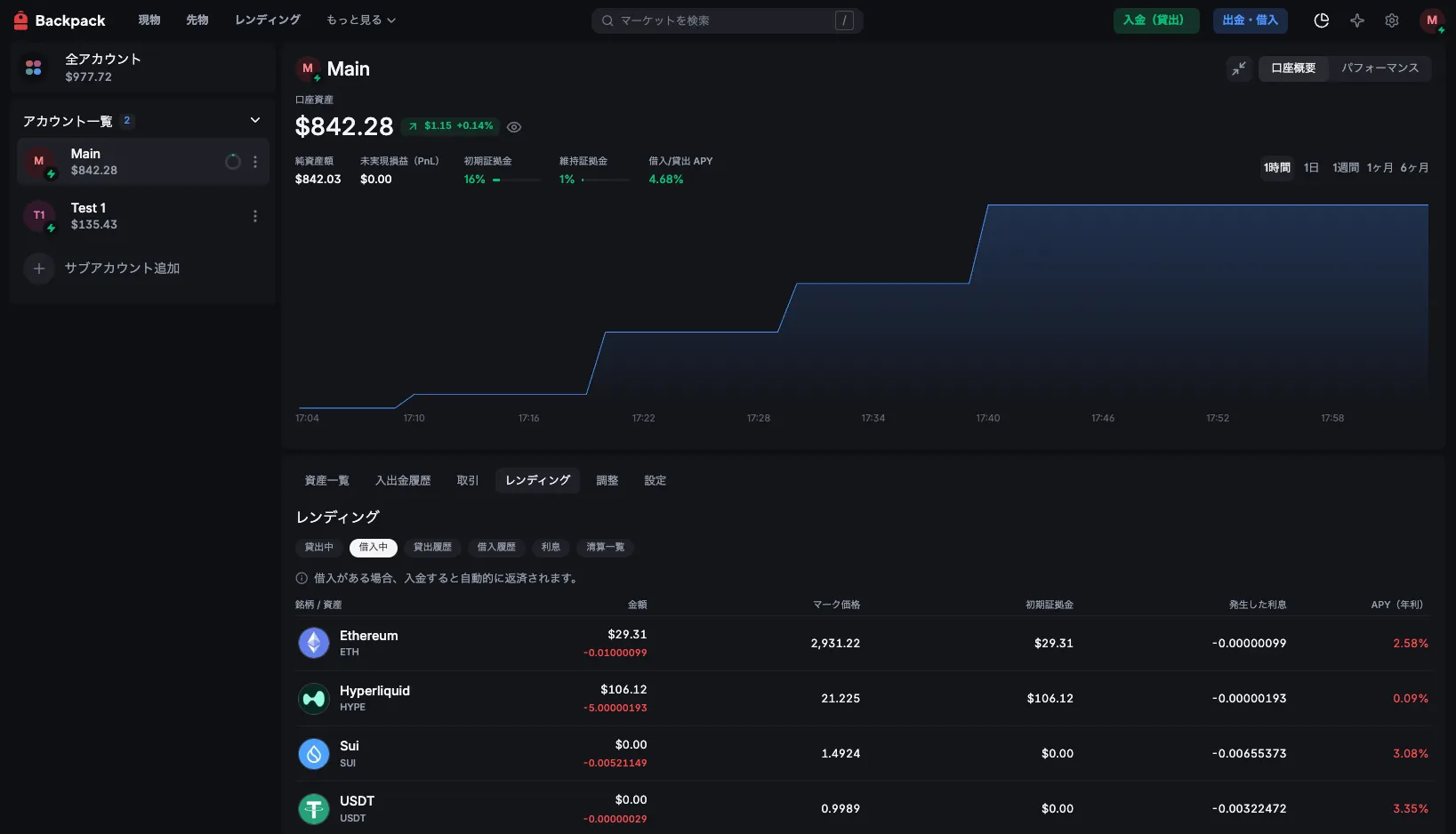Screen dimensions: 1456x834
Task: Open settings gear icon
Action: (1391, 20)
